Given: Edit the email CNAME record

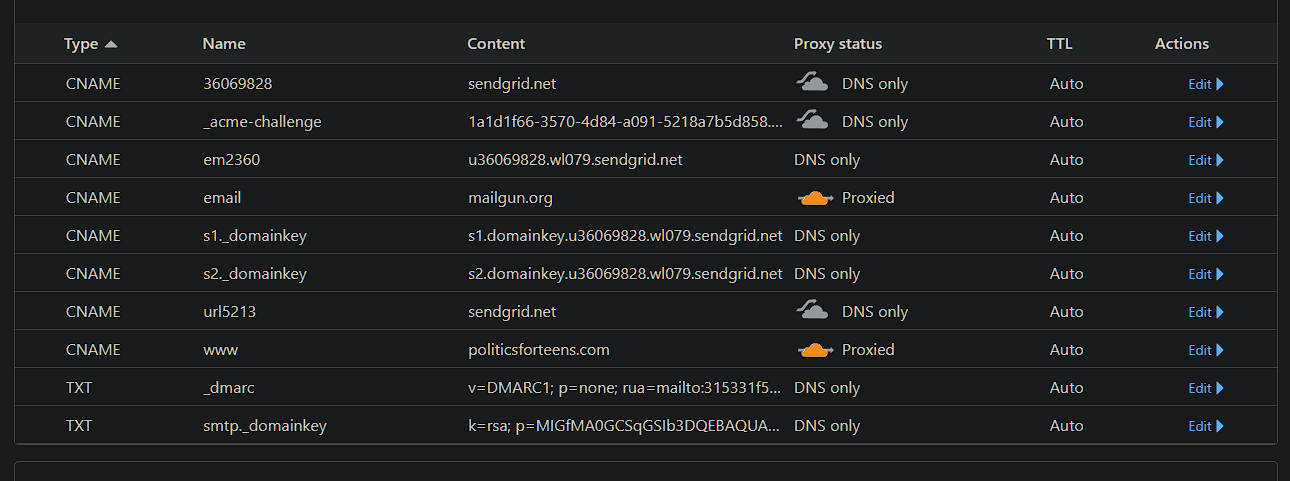Looking at the screenshot, I should [x=1199, y=198].
